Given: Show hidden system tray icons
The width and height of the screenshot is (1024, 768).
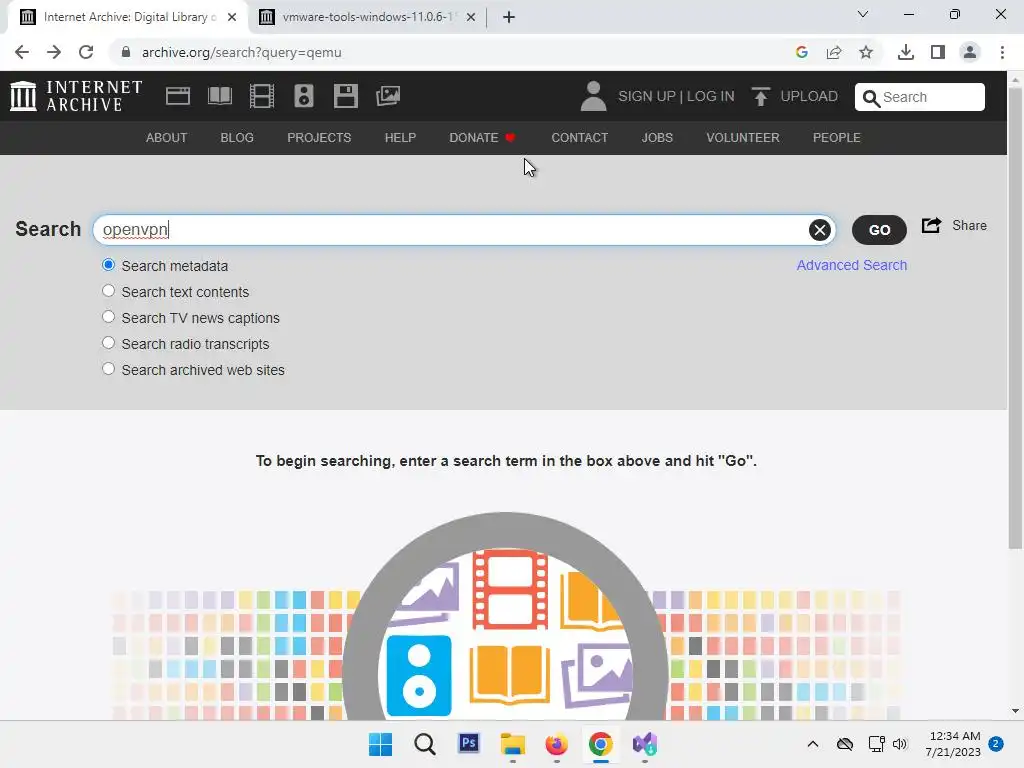Looking at the screenshot, I should (x=812, y=744).
